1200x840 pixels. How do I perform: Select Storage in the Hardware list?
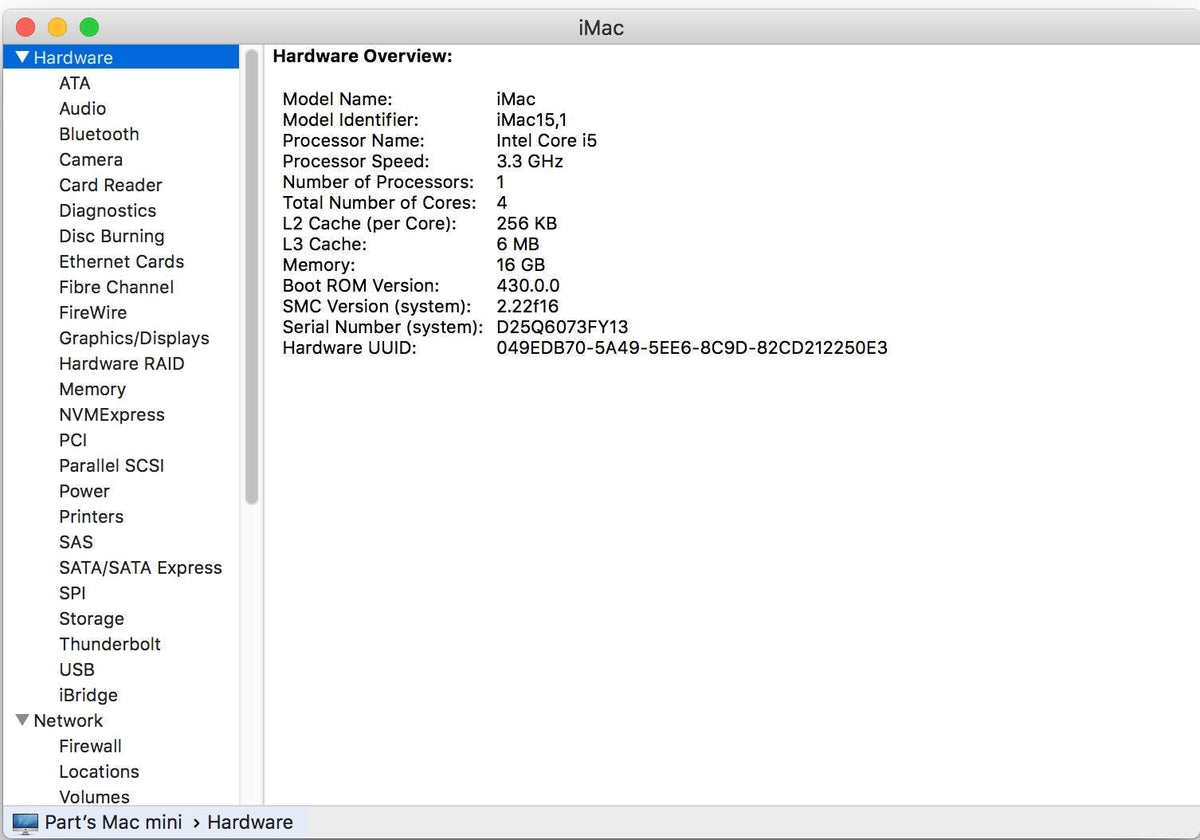91,618
